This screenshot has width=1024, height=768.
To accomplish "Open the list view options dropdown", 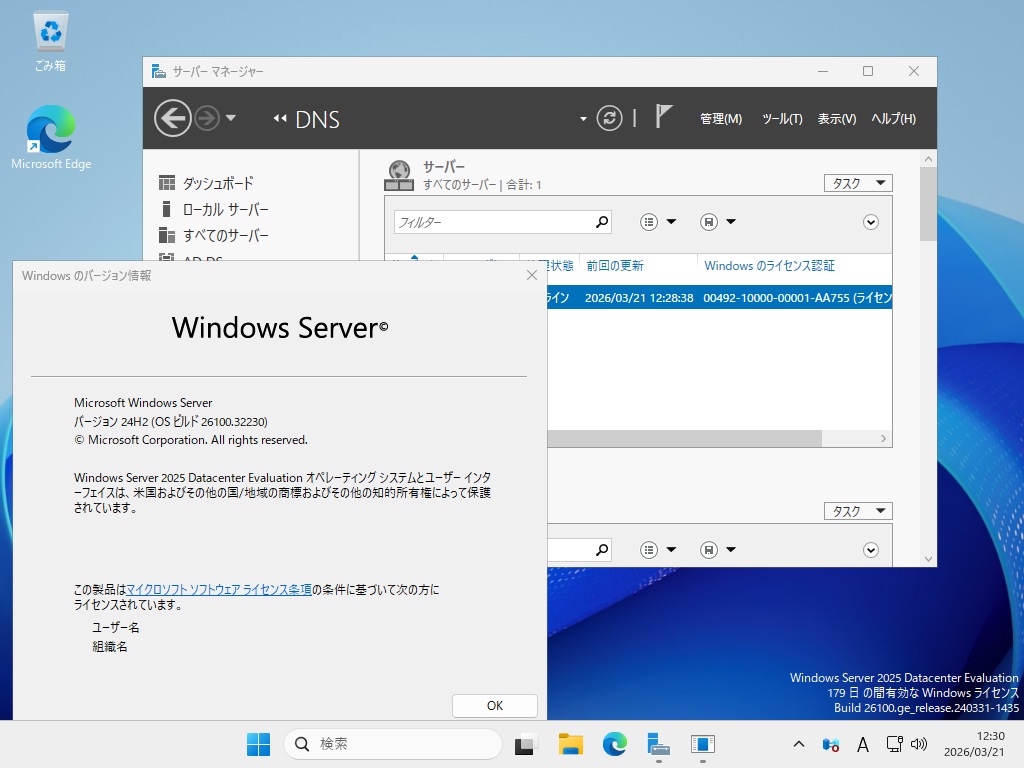I will coord(658,222).
